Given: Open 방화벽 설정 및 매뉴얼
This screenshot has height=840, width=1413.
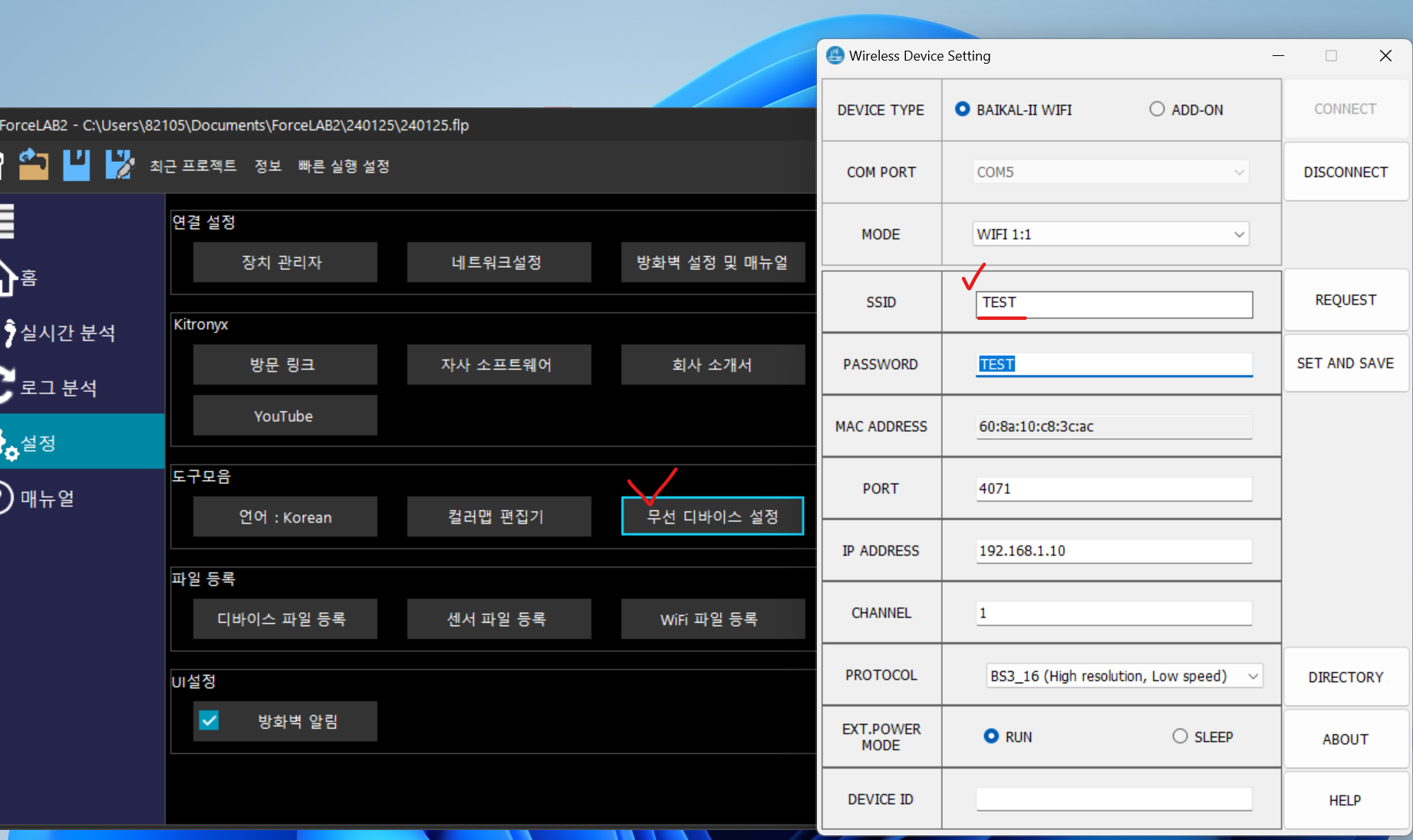Looking at the screenshot, I should 713,262.
